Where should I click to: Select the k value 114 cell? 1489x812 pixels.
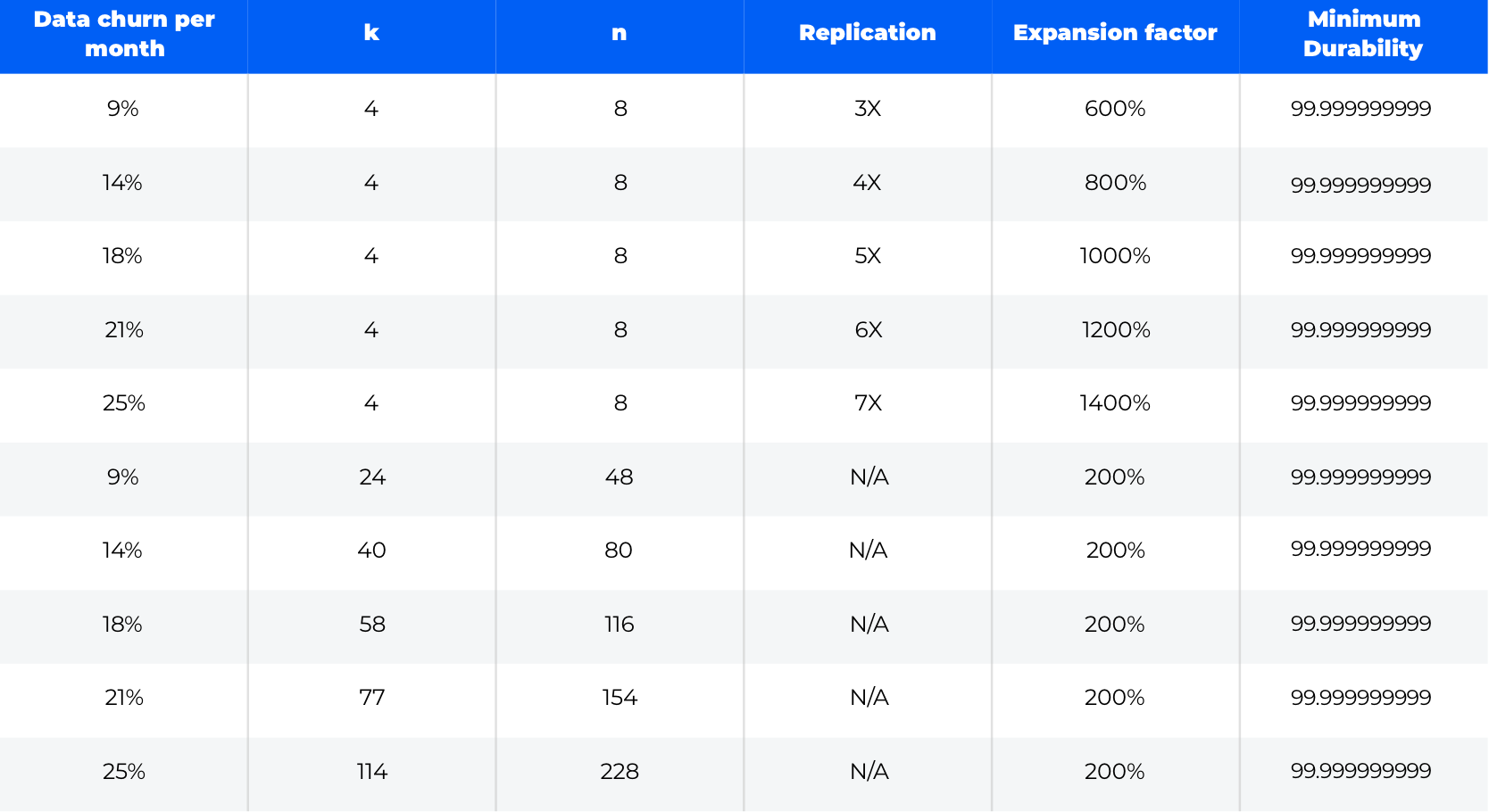pyautogui.click(x=372, y=772)
